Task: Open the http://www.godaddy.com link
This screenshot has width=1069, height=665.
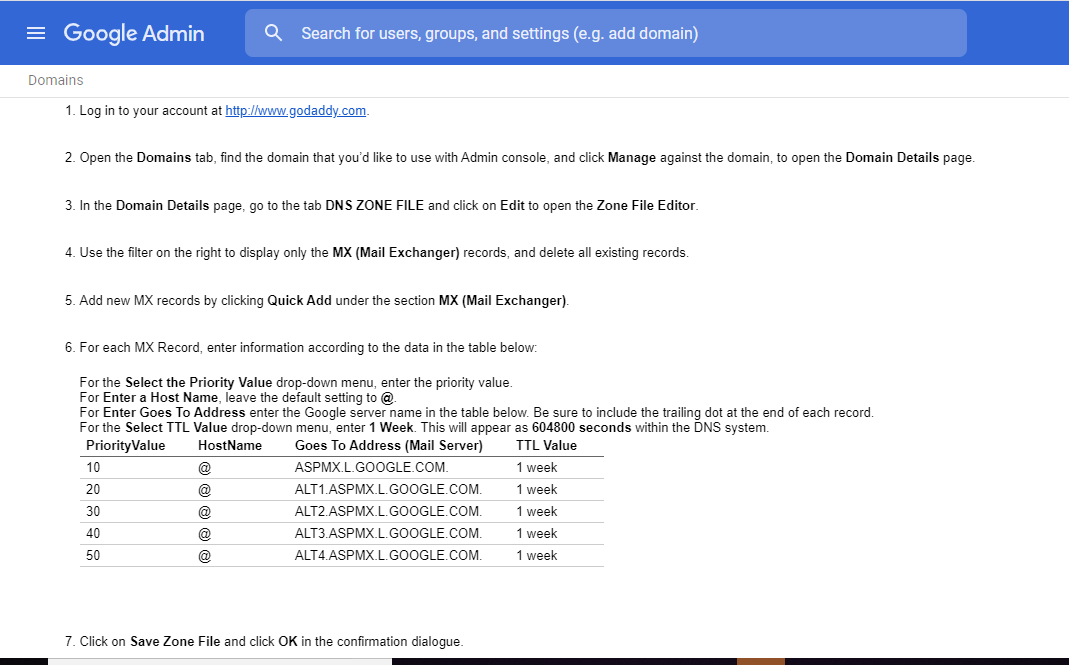Action: [296, 110]
